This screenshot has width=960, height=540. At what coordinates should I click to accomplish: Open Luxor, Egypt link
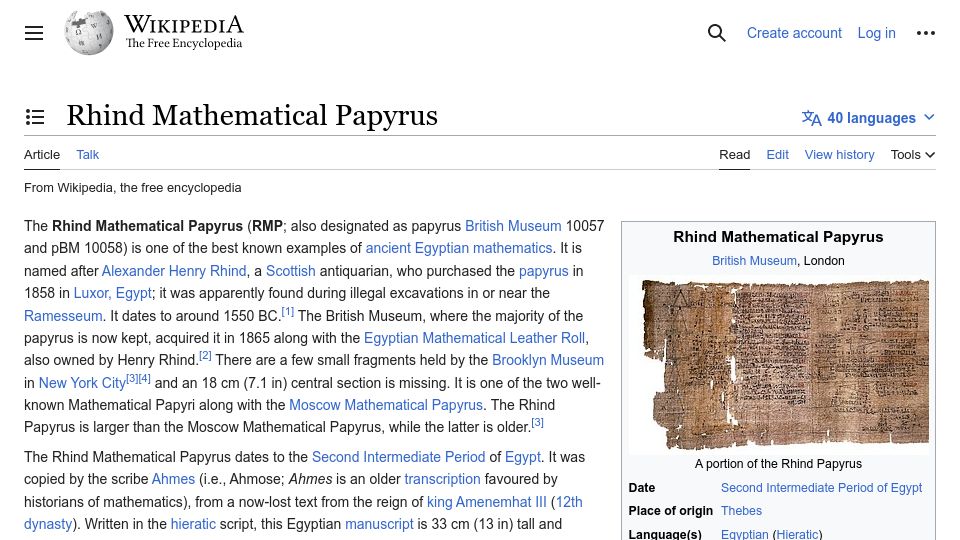tap(113, 293)
